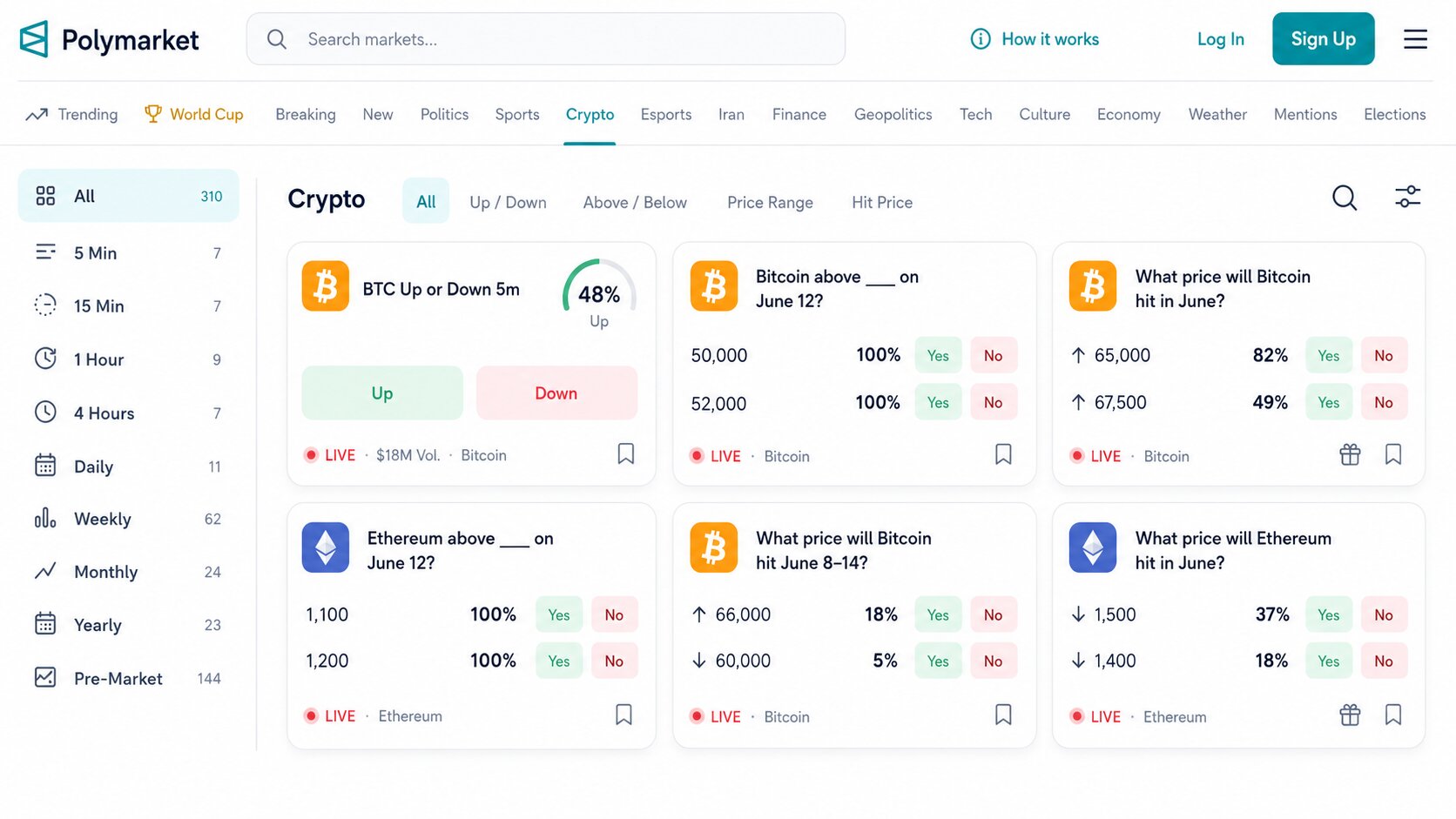Click Yes for Ethereum down to 1,500
The height and width of the screenshot is (819, 1456).
[x=1329, y=614]
